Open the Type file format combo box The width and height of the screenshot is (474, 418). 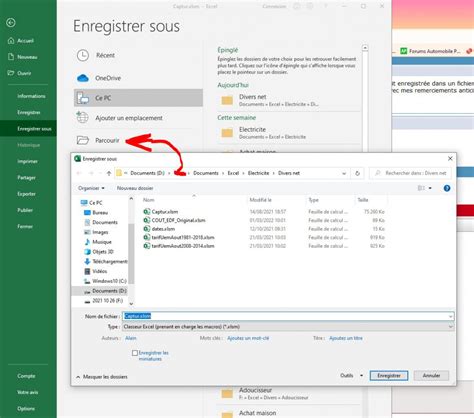(x=288, y=327)
